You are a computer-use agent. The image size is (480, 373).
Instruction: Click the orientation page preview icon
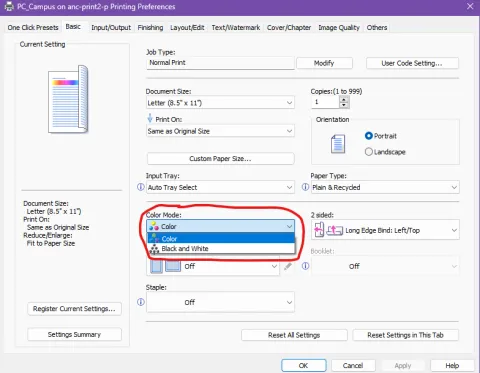tap(338, 144)
